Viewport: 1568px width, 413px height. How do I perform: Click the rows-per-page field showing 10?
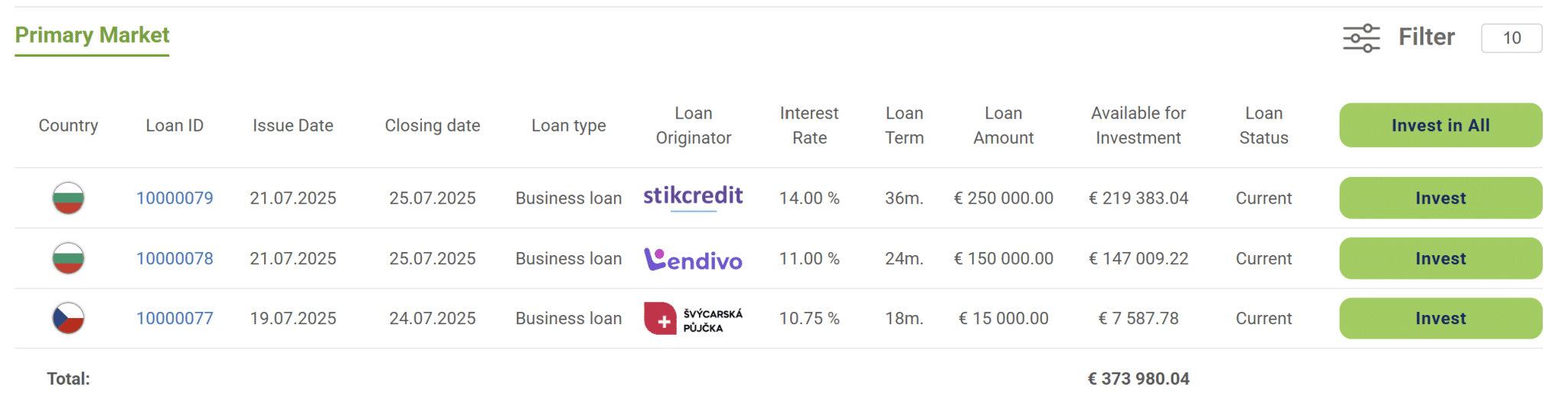tap(1511, 38)
